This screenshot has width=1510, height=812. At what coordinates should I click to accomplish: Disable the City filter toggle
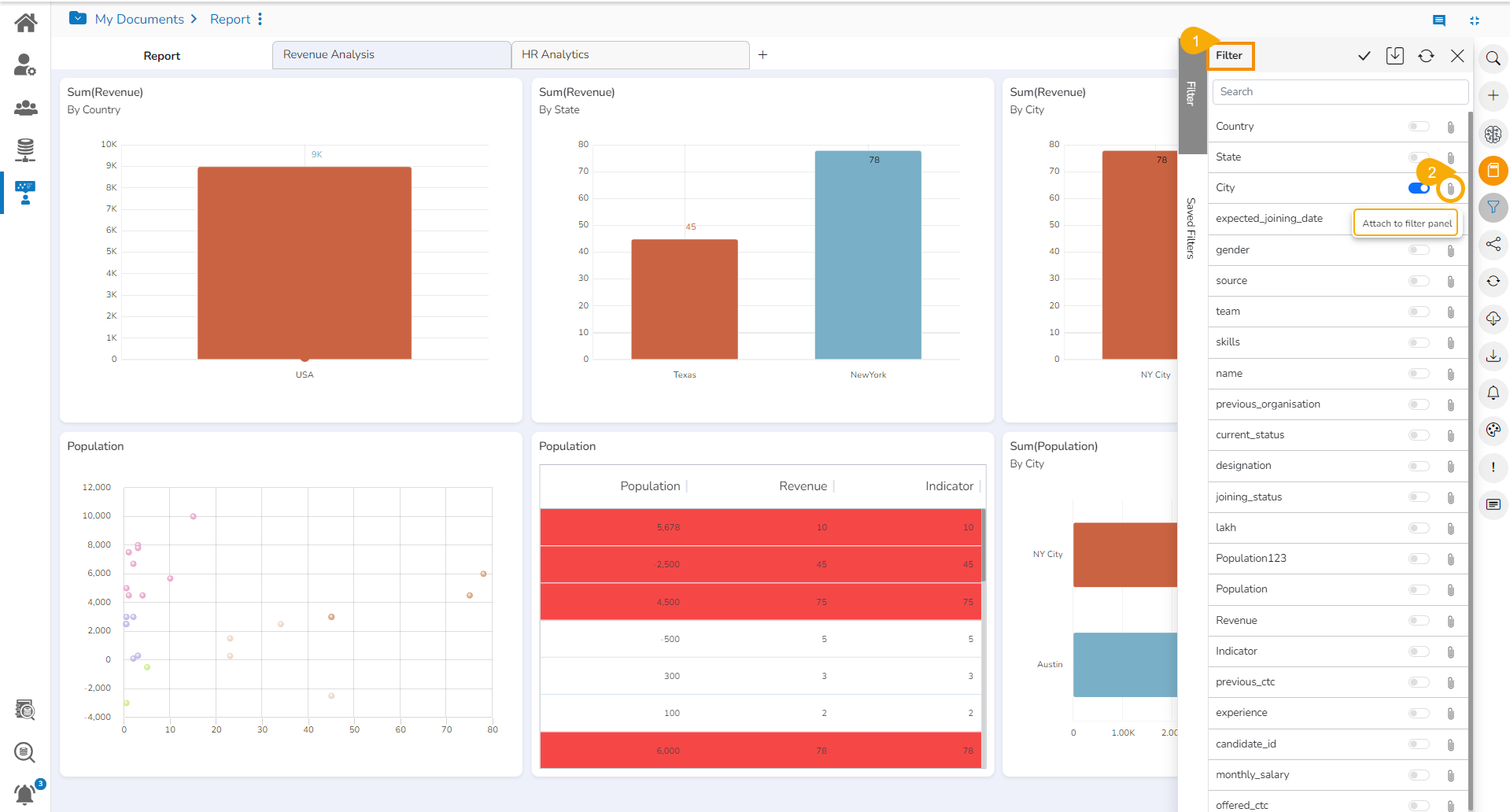point(1419,188)
